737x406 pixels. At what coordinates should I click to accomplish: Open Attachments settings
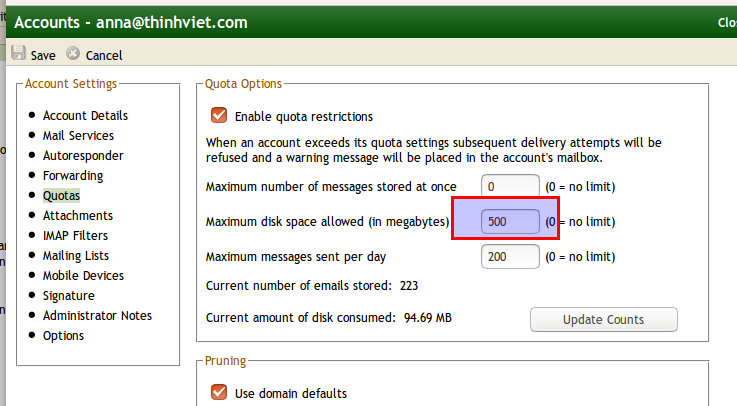[78, 216]
